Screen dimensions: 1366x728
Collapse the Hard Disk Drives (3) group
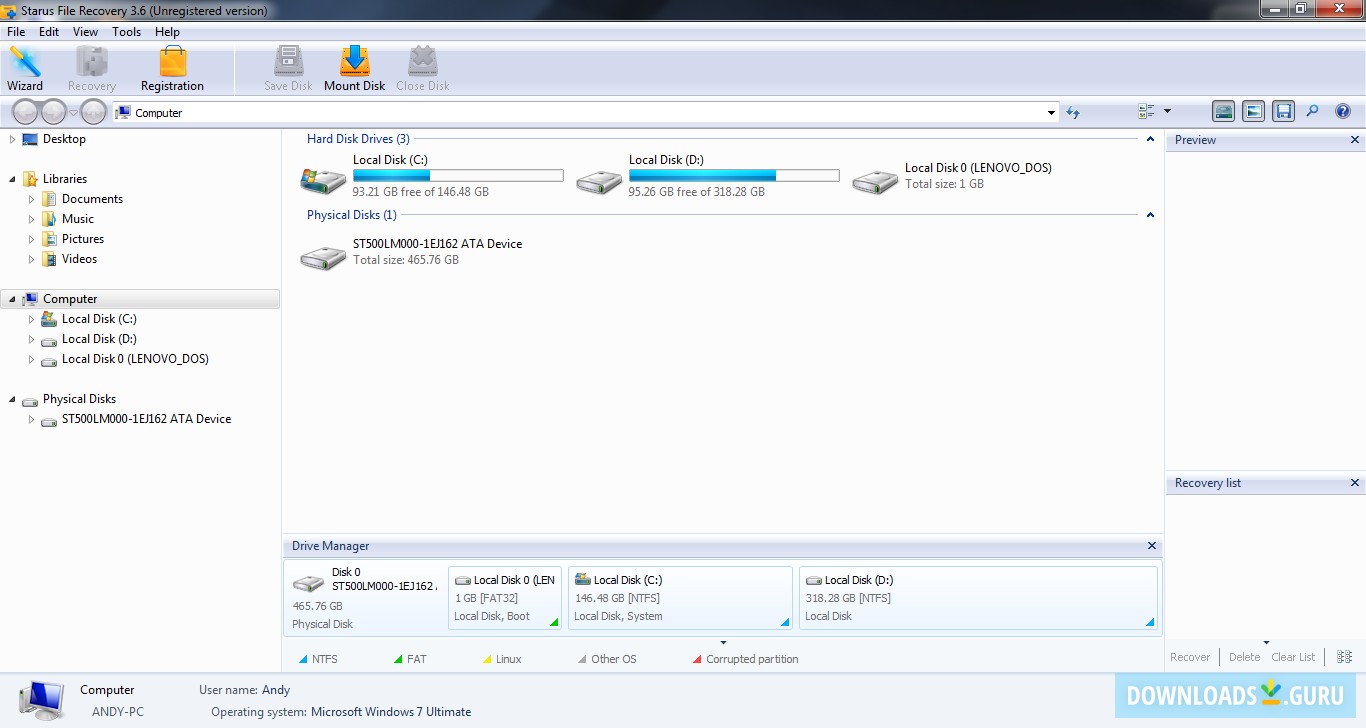(1150, 139)
